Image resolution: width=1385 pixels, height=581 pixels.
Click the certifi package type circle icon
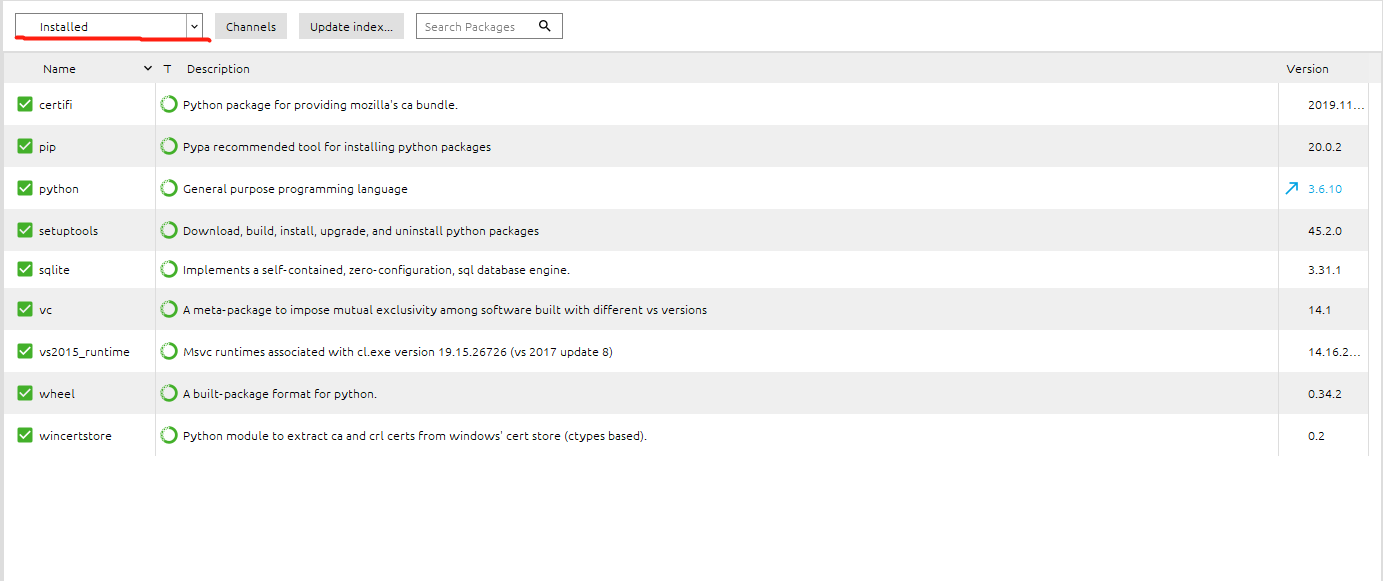[x=169, y=104]
